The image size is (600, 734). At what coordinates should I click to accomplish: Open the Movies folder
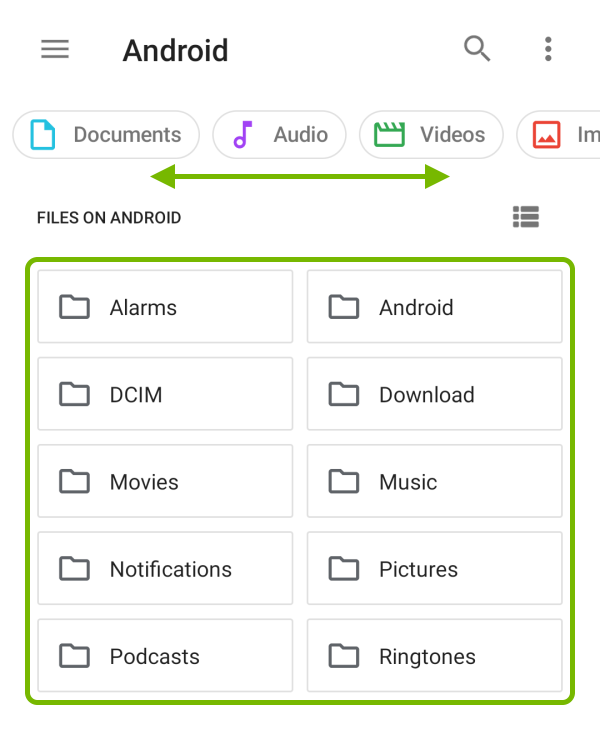pos(165,481)
